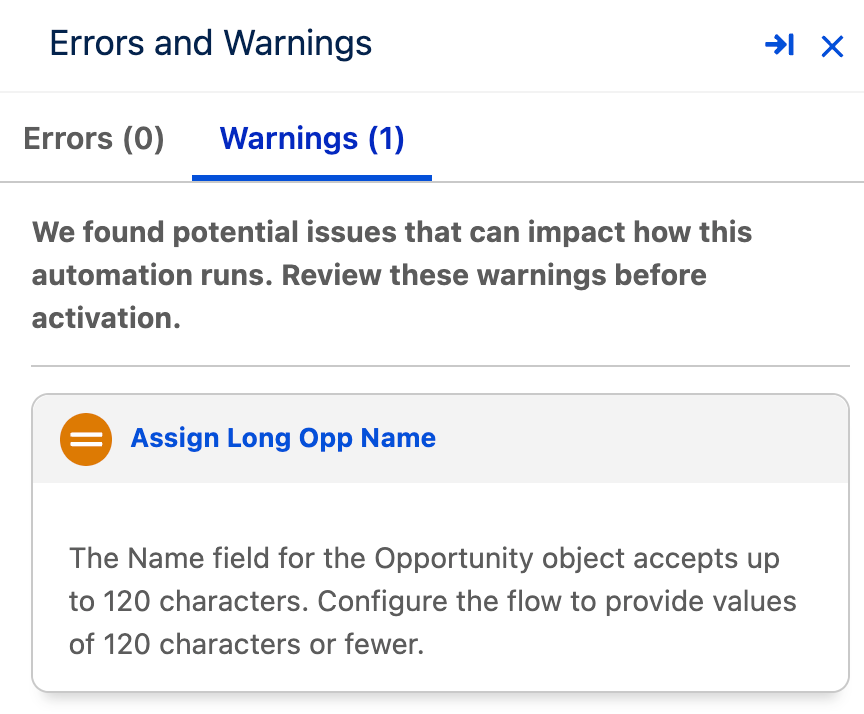
Task: Click the dock panel arrow icon
Action: (779, 45)
